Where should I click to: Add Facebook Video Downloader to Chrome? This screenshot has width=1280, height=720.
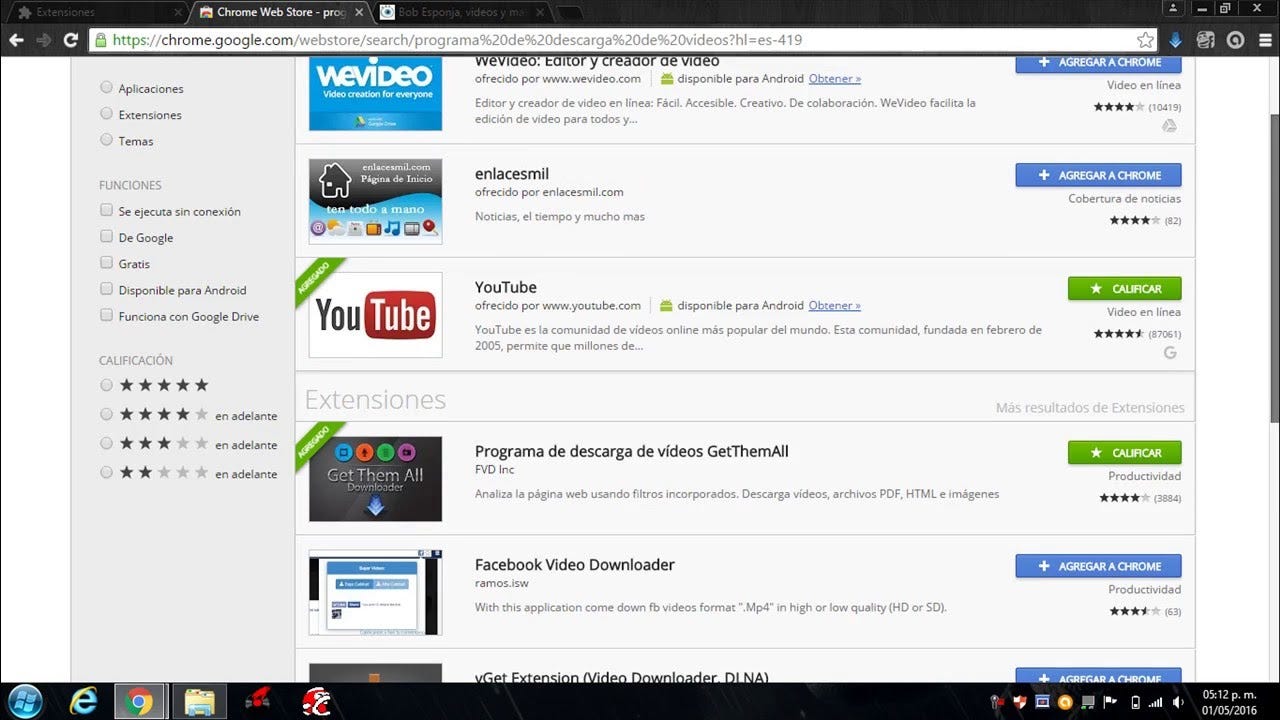click(x=1098, y=566)
